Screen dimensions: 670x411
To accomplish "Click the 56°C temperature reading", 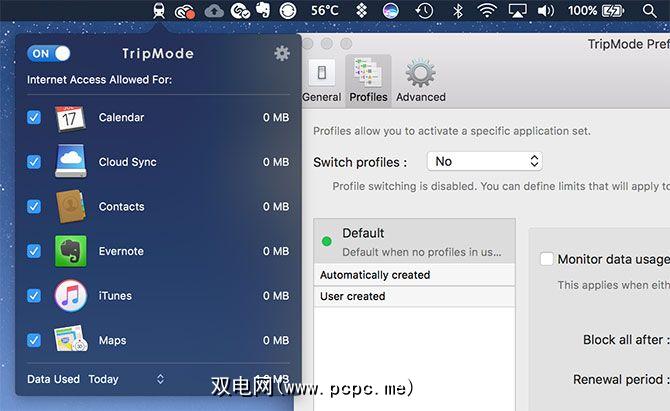I will [325, 10].
